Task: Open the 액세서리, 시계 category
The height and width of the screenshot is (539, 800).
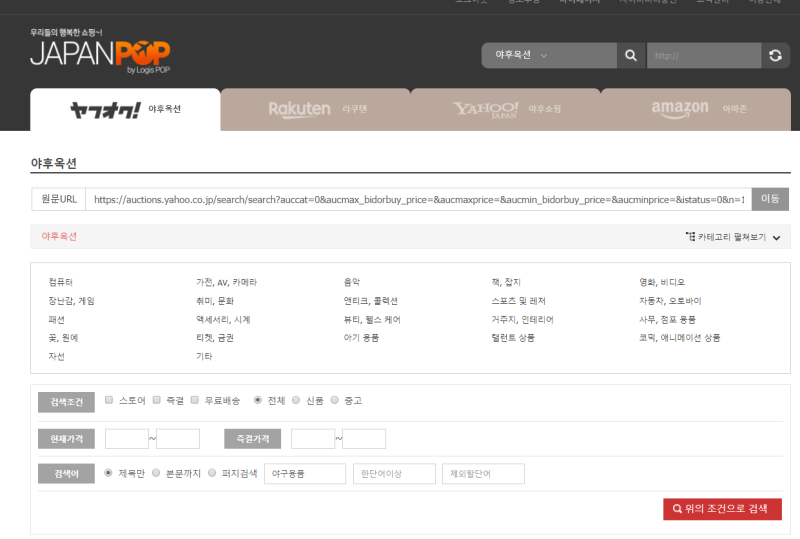Action: (223, 320)
